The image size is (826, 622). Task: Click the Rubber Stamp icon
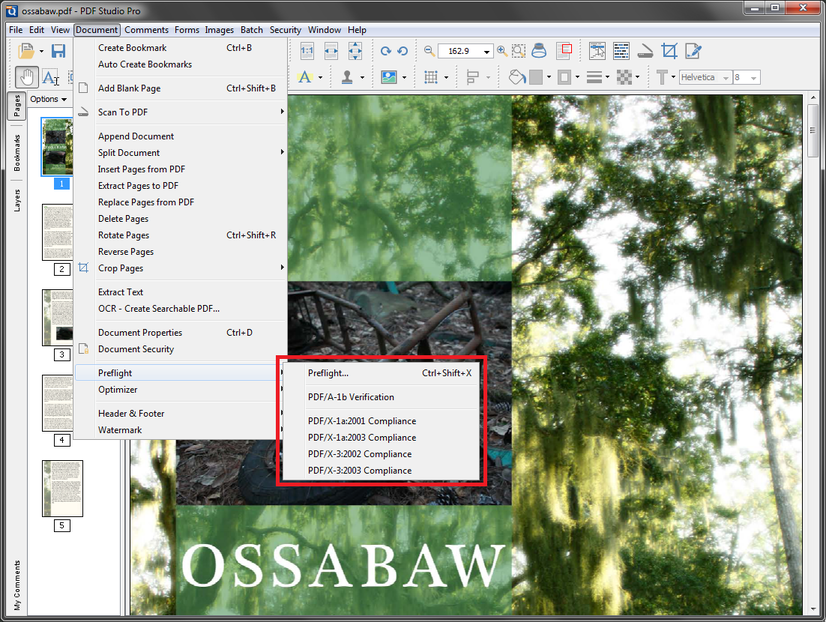[x=347, y=77]
